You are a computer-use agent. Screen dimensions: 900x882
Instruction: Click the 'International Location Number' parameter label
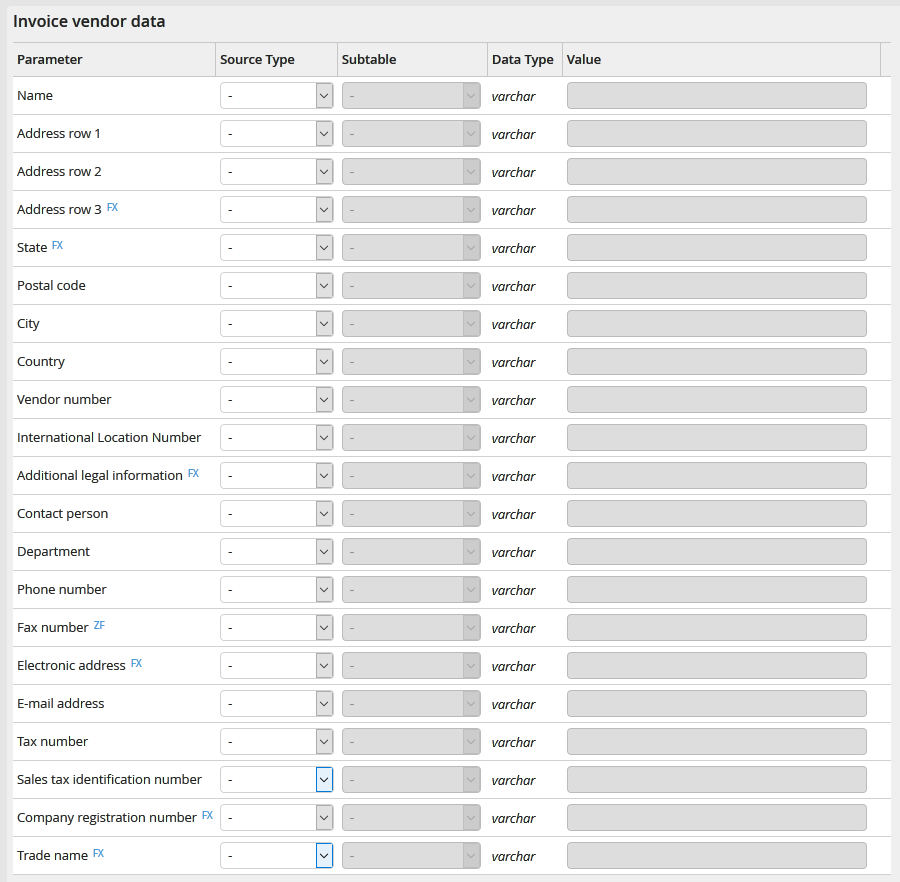pyautogui.click(x=109, y=438)
